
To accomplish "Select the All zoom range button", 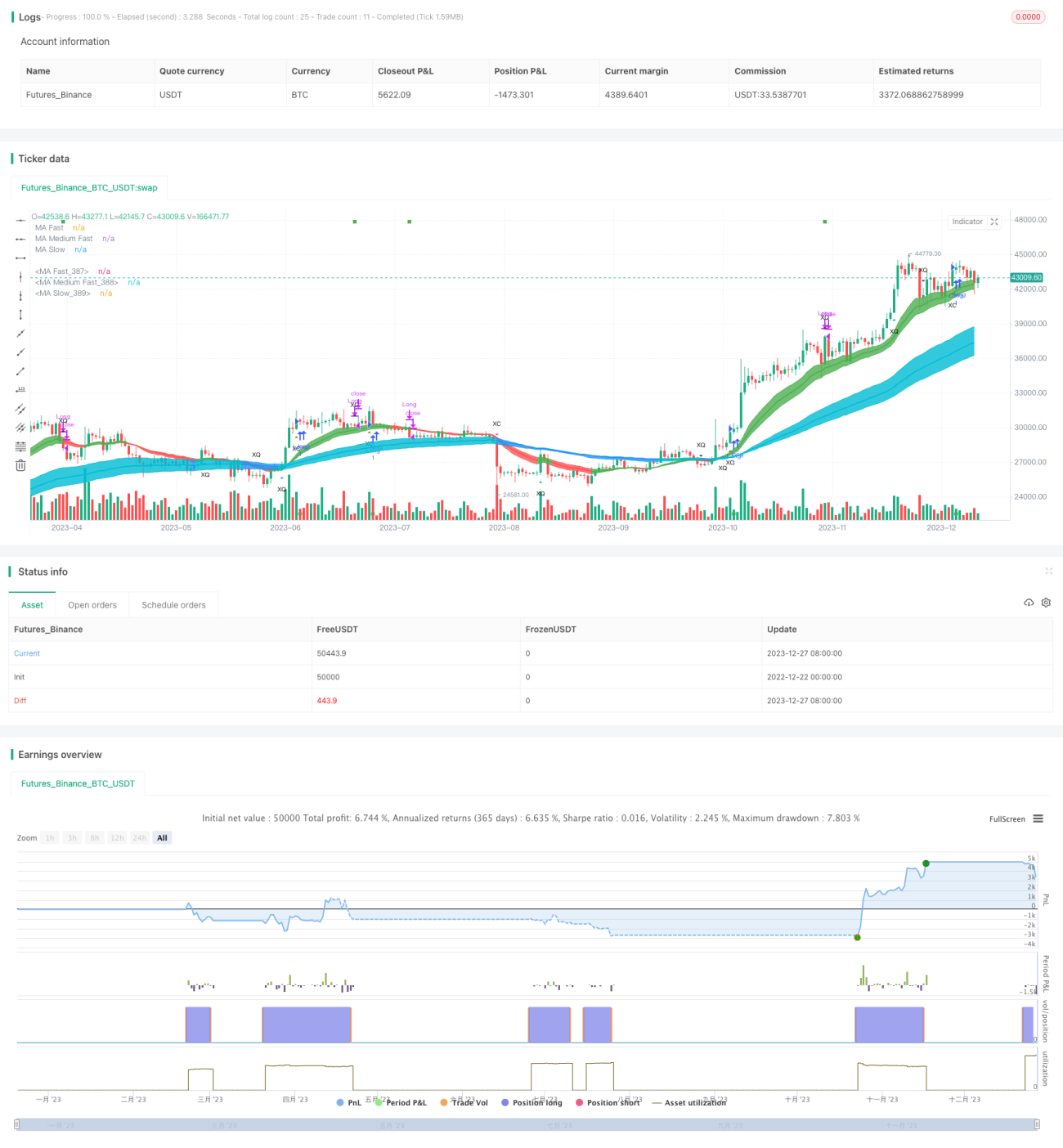I will [162, 838].
